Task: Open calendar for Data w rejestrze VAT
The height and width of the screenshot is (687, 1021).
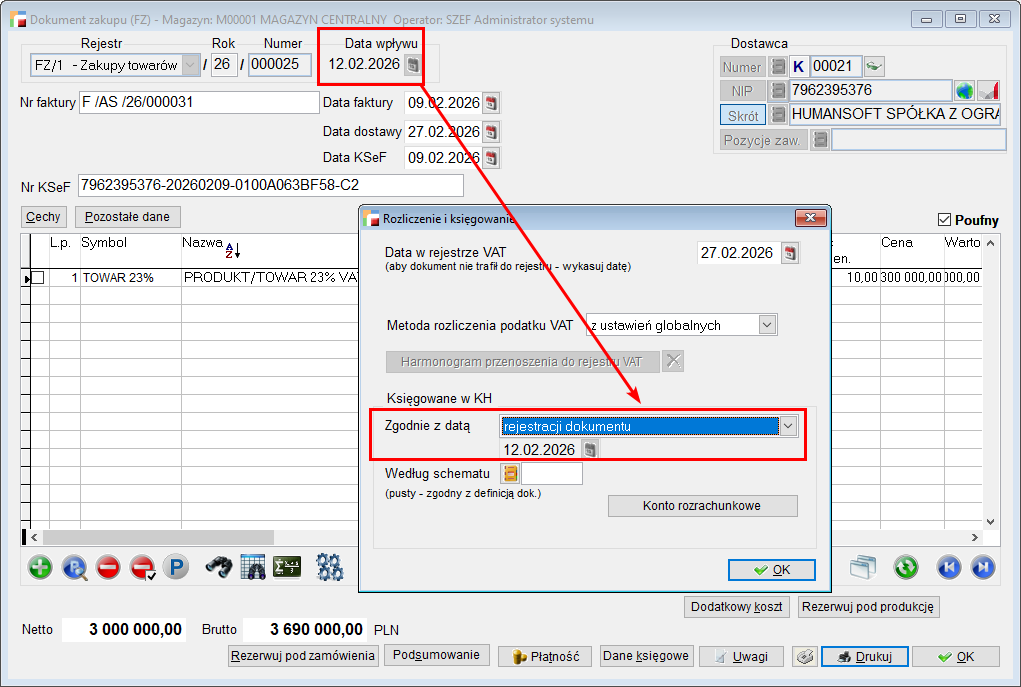Action: coord(790,253)
